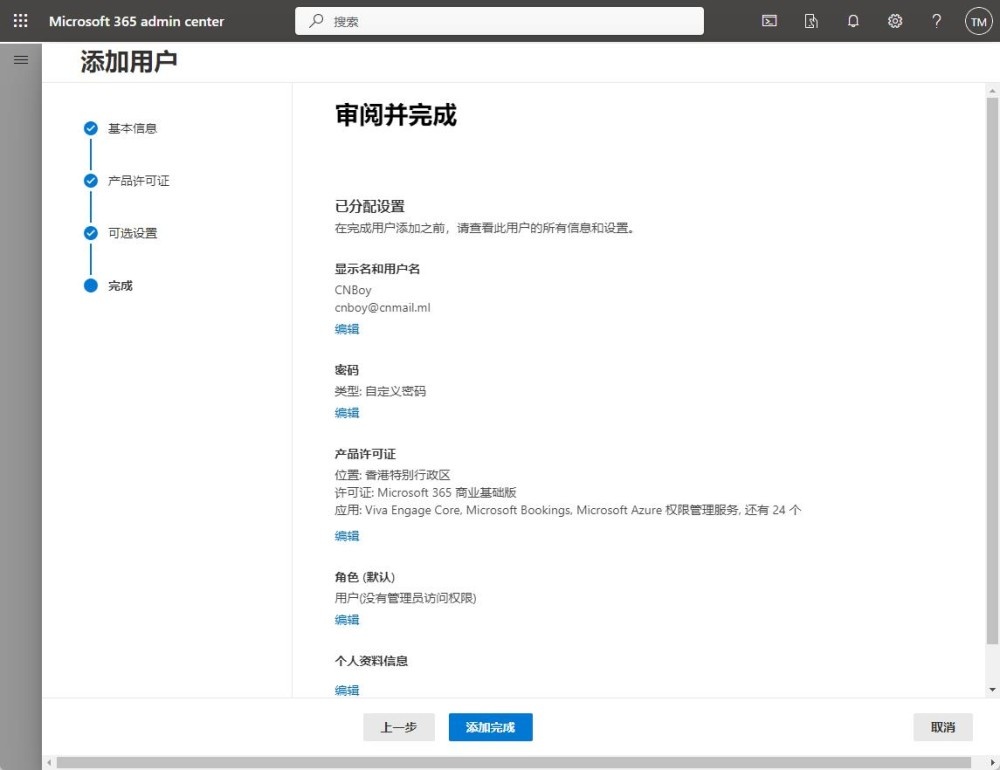Click the 取消 cancel button
This screenshot has height=770, width=1000.
pyautogui.click(x=942, y=727)
